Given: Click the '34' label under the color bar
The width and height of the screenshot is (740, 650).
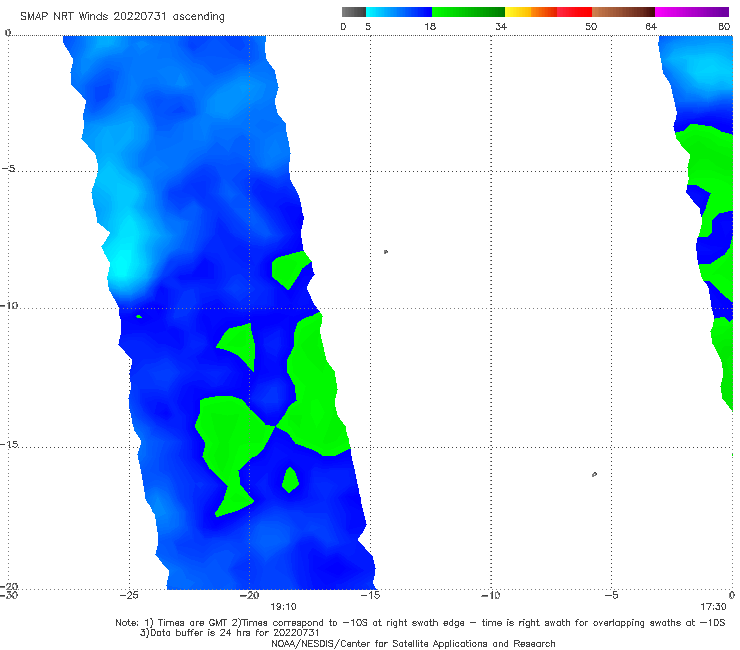Looking at the screenshot, I should pos(501,27).
